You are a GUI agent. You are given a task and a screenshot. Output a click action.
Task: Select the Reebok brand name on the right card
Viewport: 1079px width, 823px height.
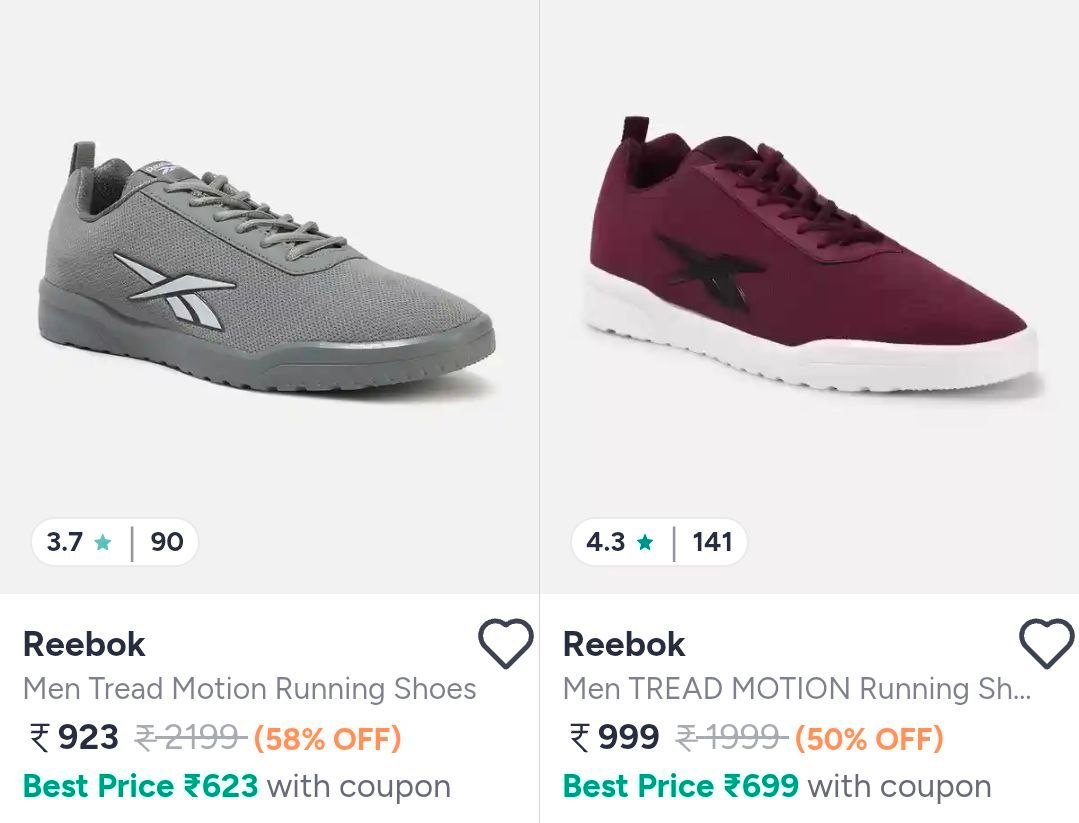(624, 644)
